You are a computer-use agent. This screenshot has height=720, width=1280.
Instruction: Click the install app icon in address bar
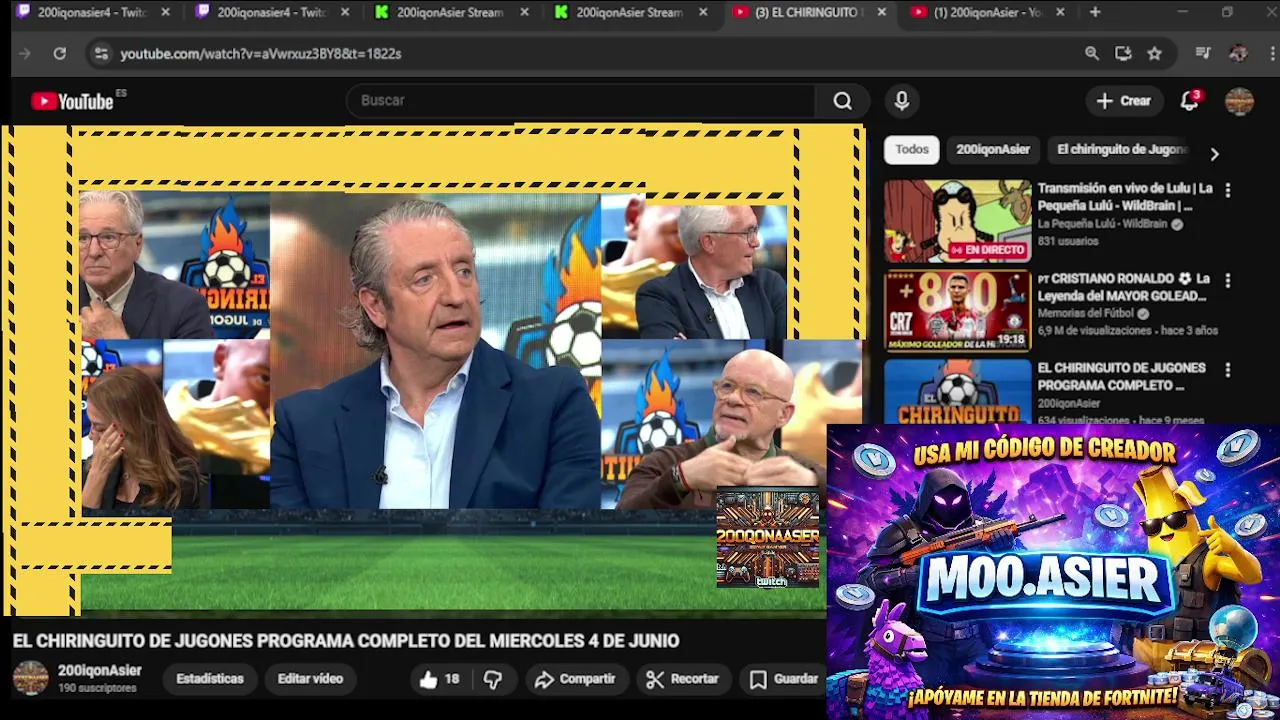(x=1123, y=54)
